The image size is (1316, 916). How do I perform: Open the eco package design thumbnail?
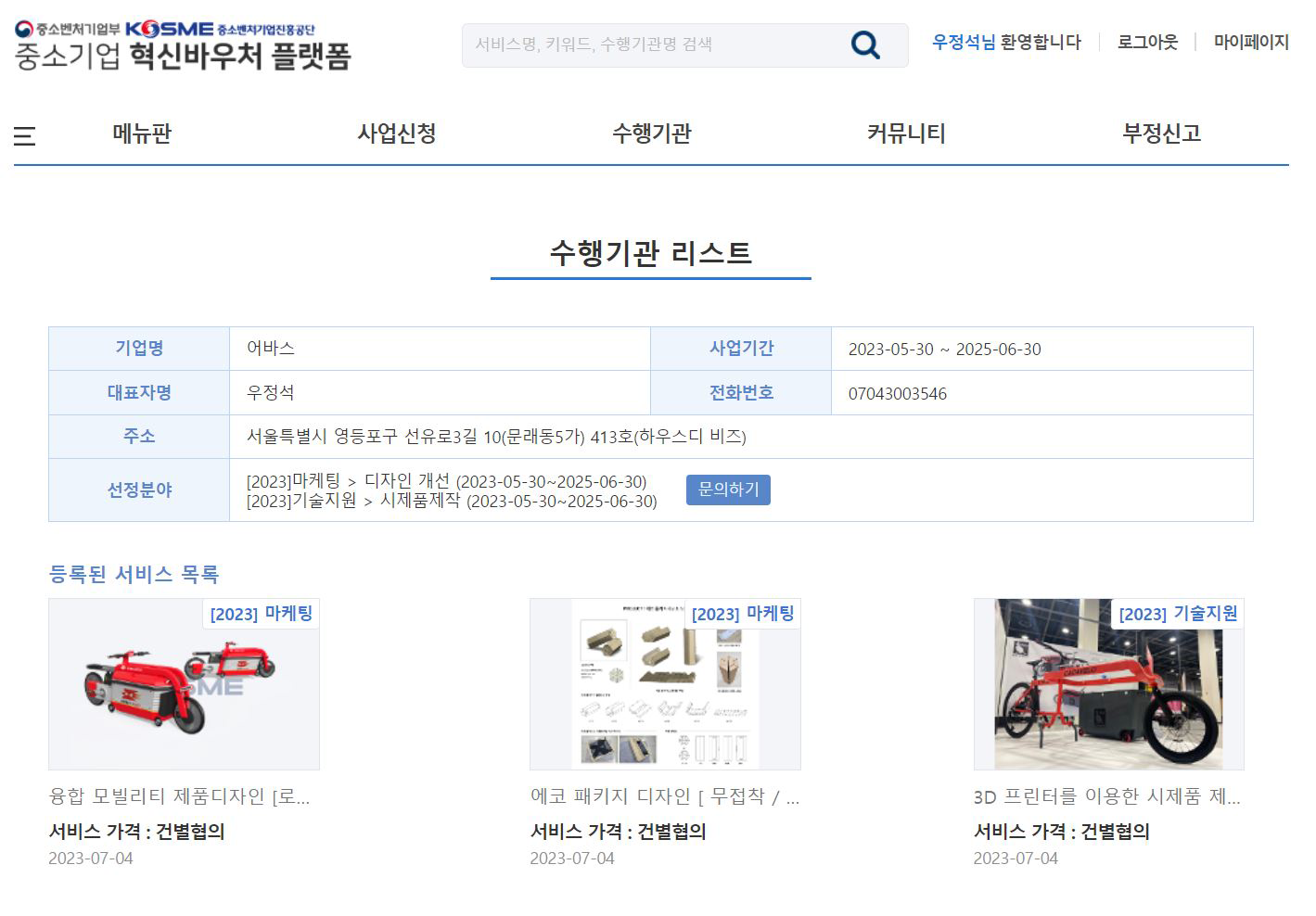coord(665,684)
